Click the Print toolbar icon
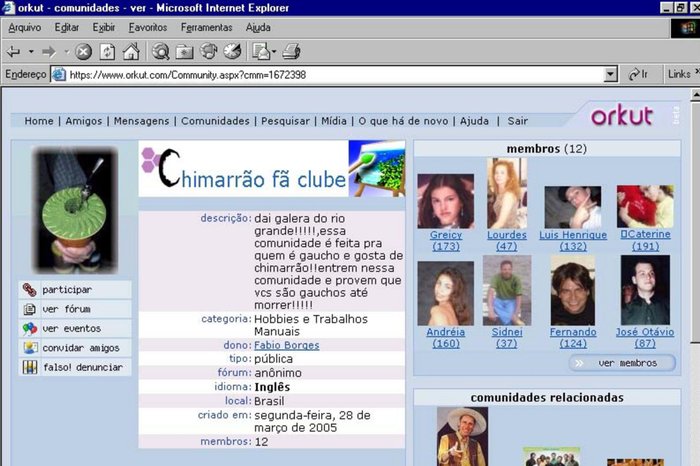 [292, 51]
